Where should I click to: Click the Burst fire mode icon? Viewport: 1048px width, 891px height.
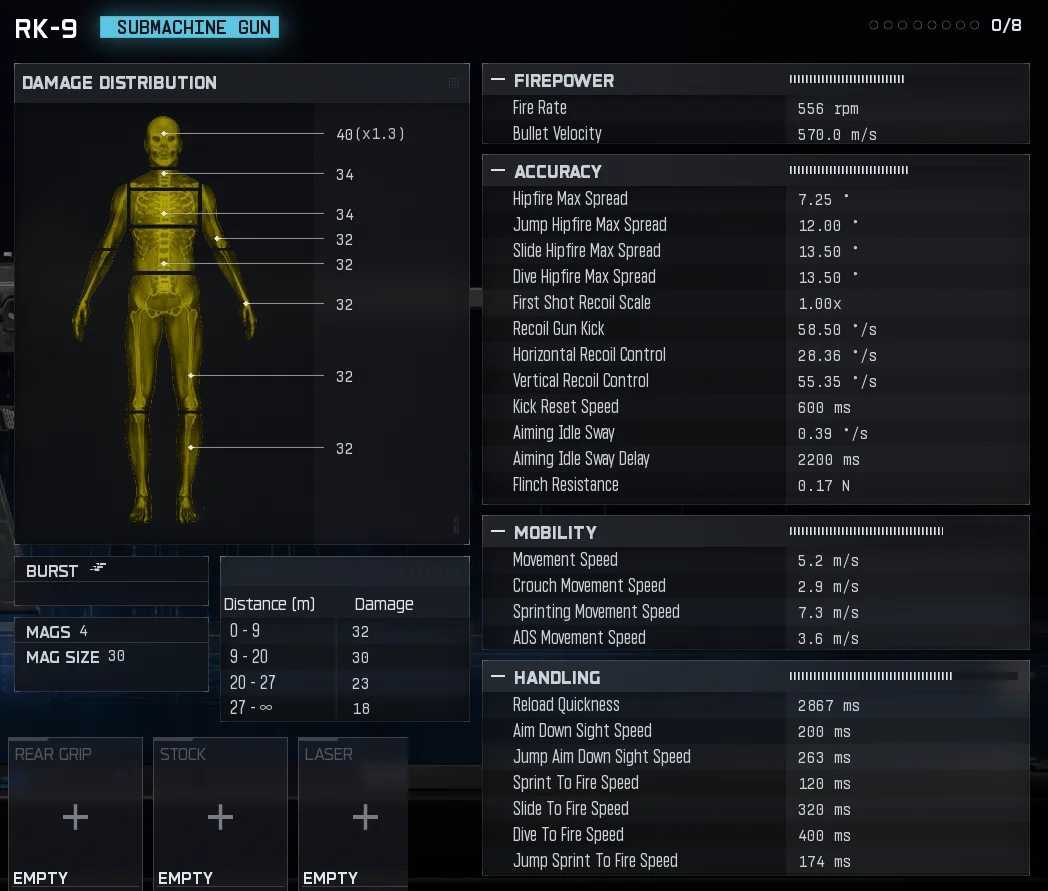[98, 568]
